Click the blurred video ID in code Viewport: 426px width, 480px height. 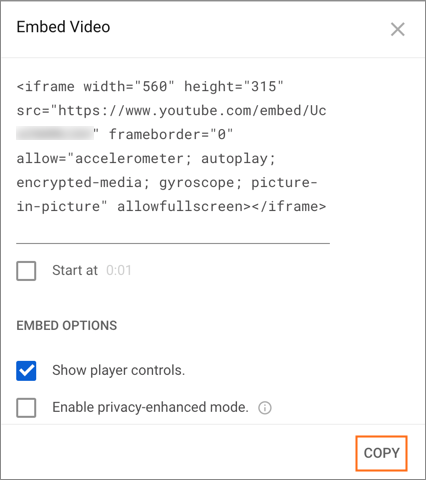pos(55,134)
